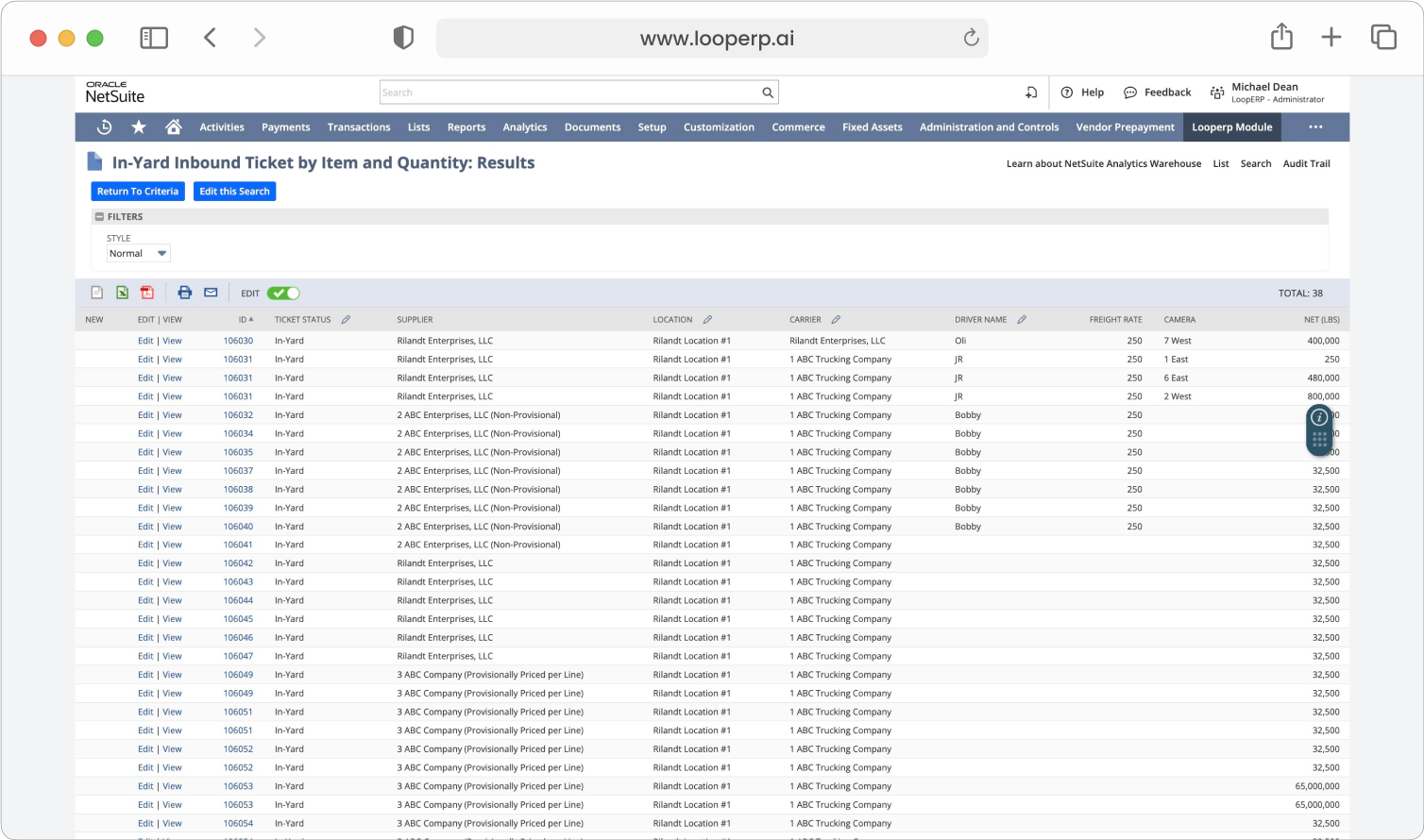Click the browser share icon
Screen dimensions: 1424x840
1281,37
